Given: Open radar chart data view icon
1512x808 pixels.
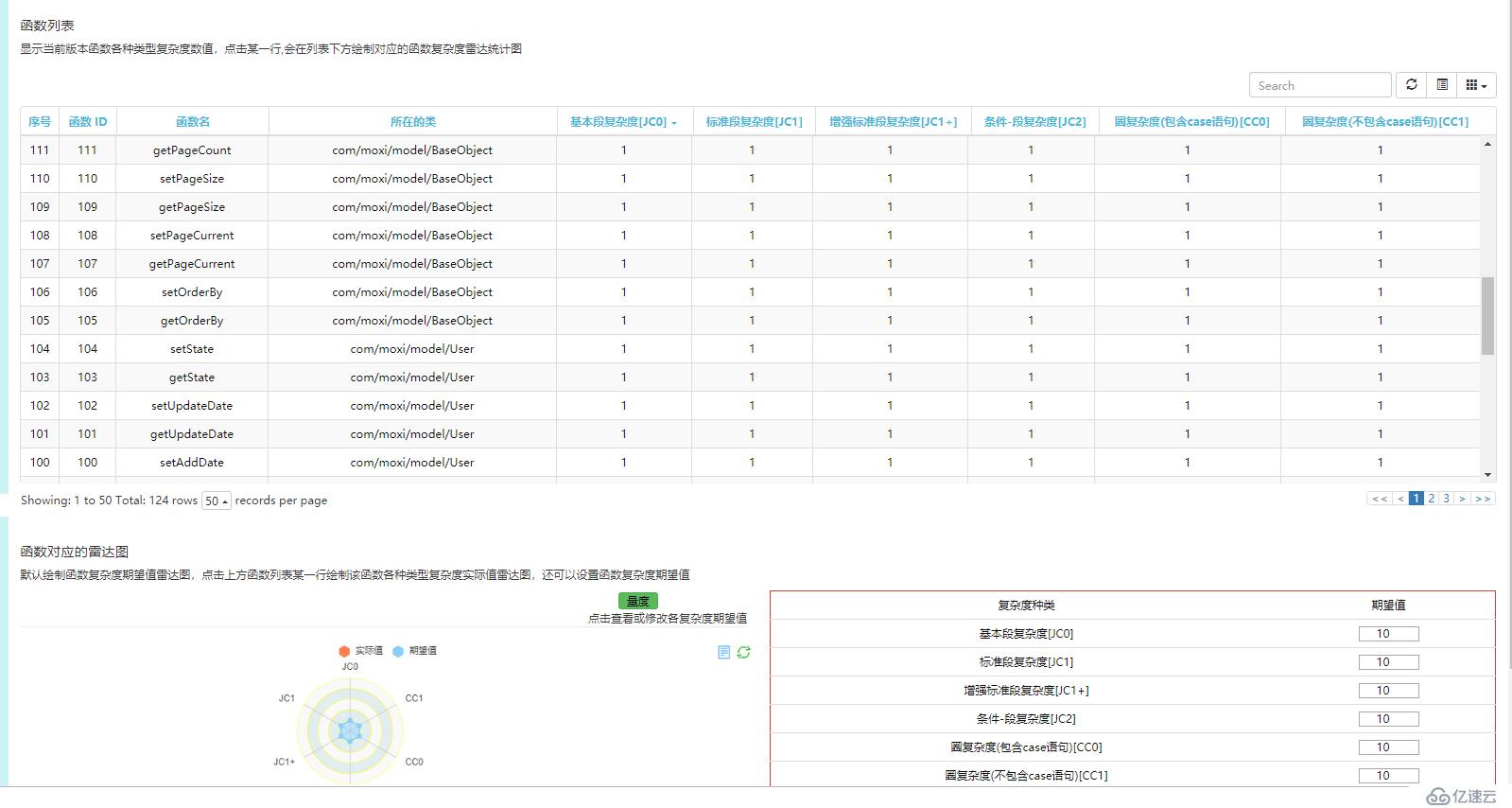Looking at the screenshot, I should coord(724,653).
